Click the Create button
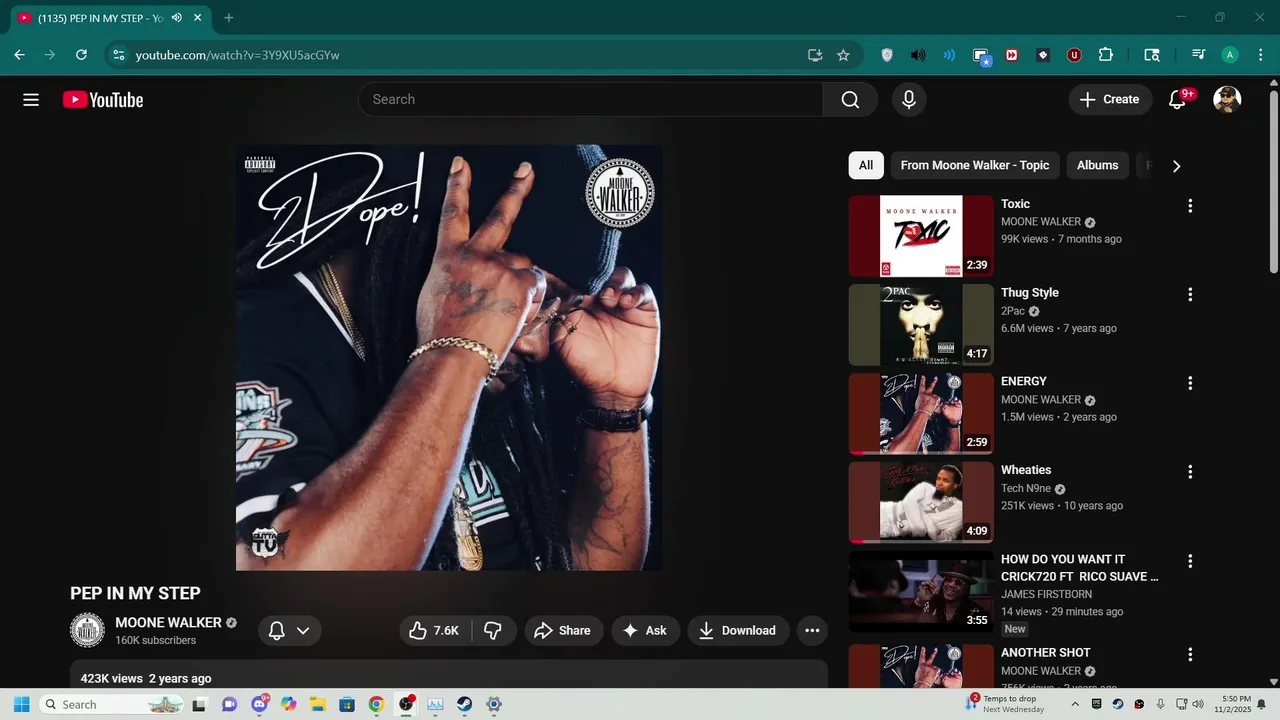 (1110, 99)
